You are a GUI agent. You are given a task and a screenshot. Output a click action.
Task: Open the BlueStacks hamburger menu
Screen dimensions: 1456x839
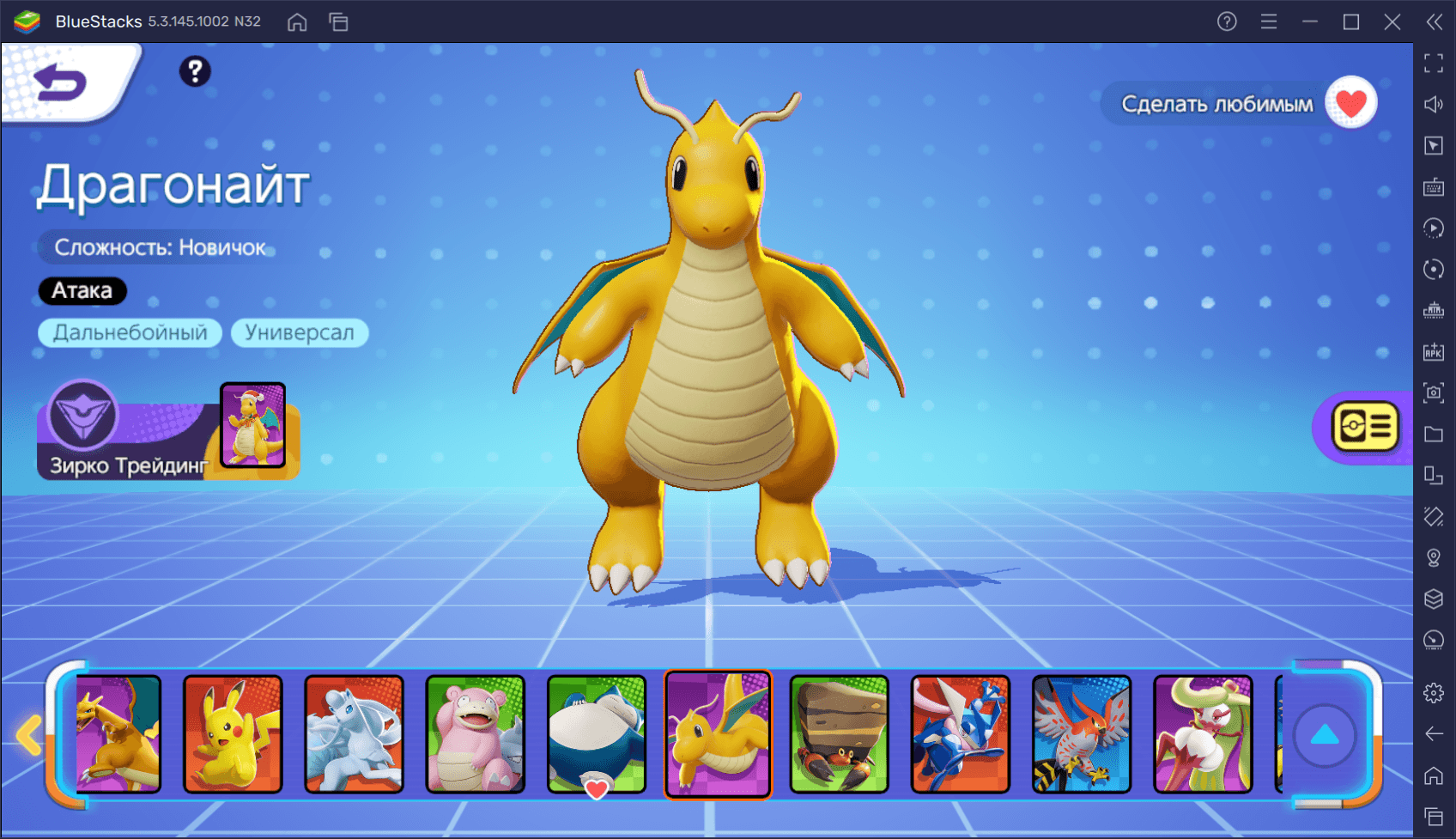click(x=1269, y=21)
